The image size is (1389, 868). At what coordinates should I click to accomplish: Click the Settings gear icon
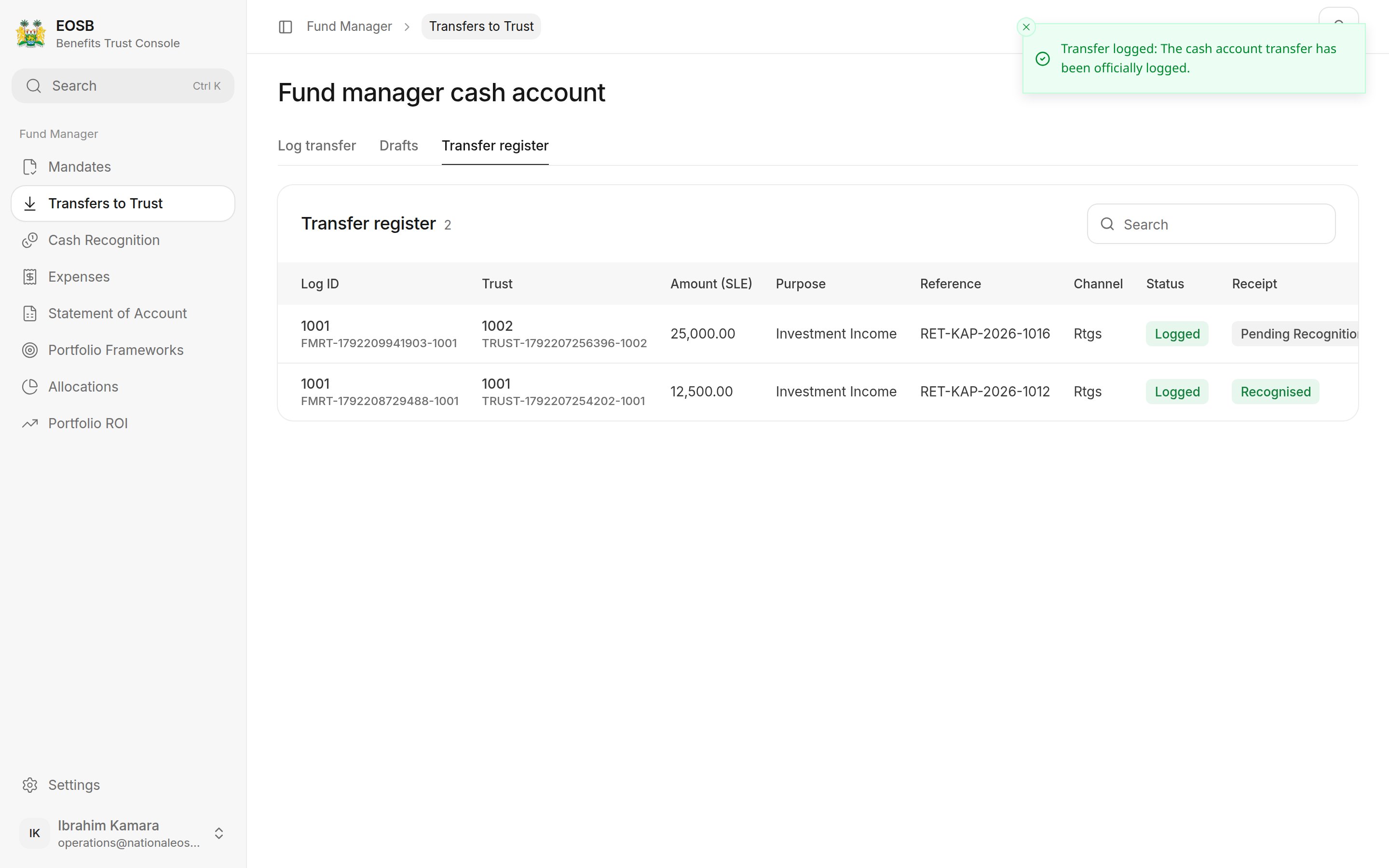tap(30, 786)
